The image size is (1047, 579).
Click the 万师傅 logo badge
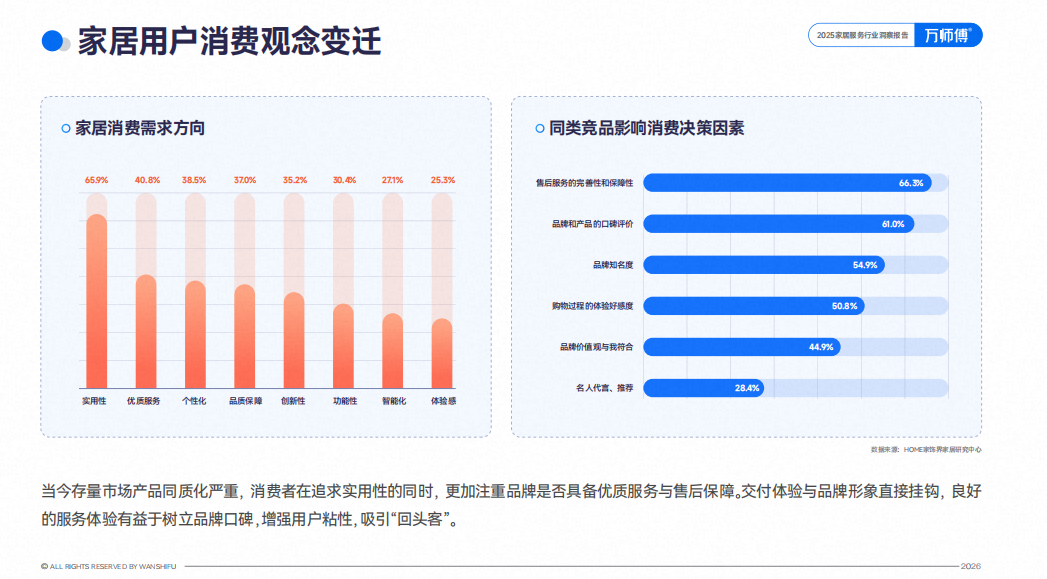tap(948, 35)
